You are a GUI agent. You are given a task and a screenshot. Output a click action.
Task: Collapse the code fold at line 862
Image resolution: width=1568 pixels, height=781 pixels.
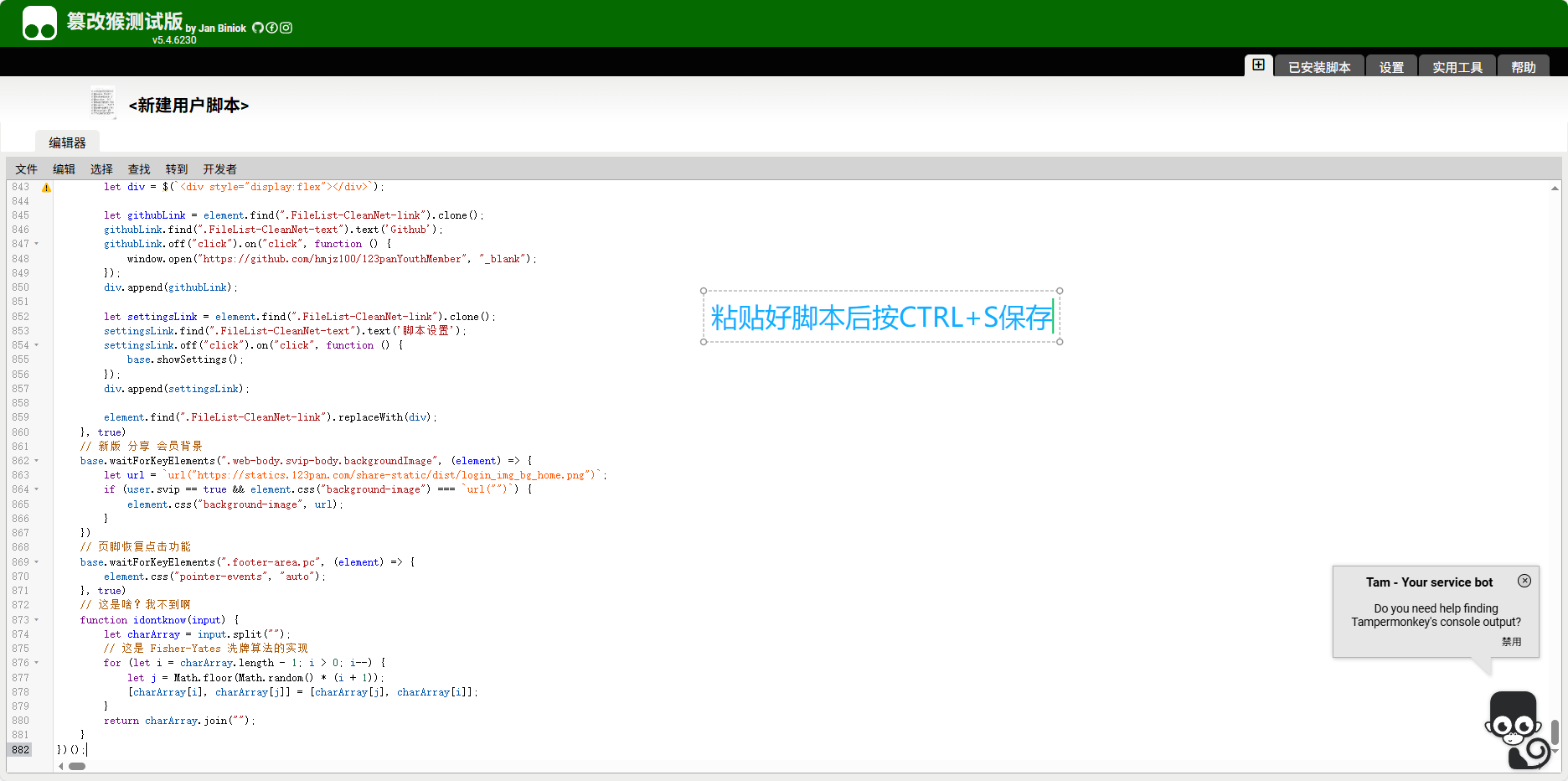click(37, 461)
